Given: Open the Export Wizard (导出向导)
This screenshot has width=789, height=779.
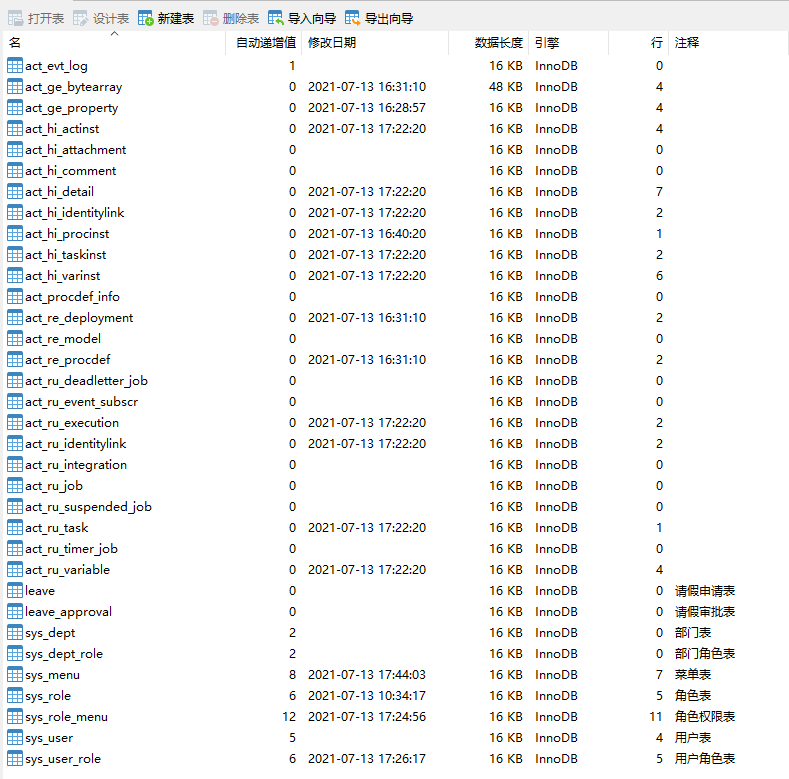Looking at the screenshot, I should point(379,19).
